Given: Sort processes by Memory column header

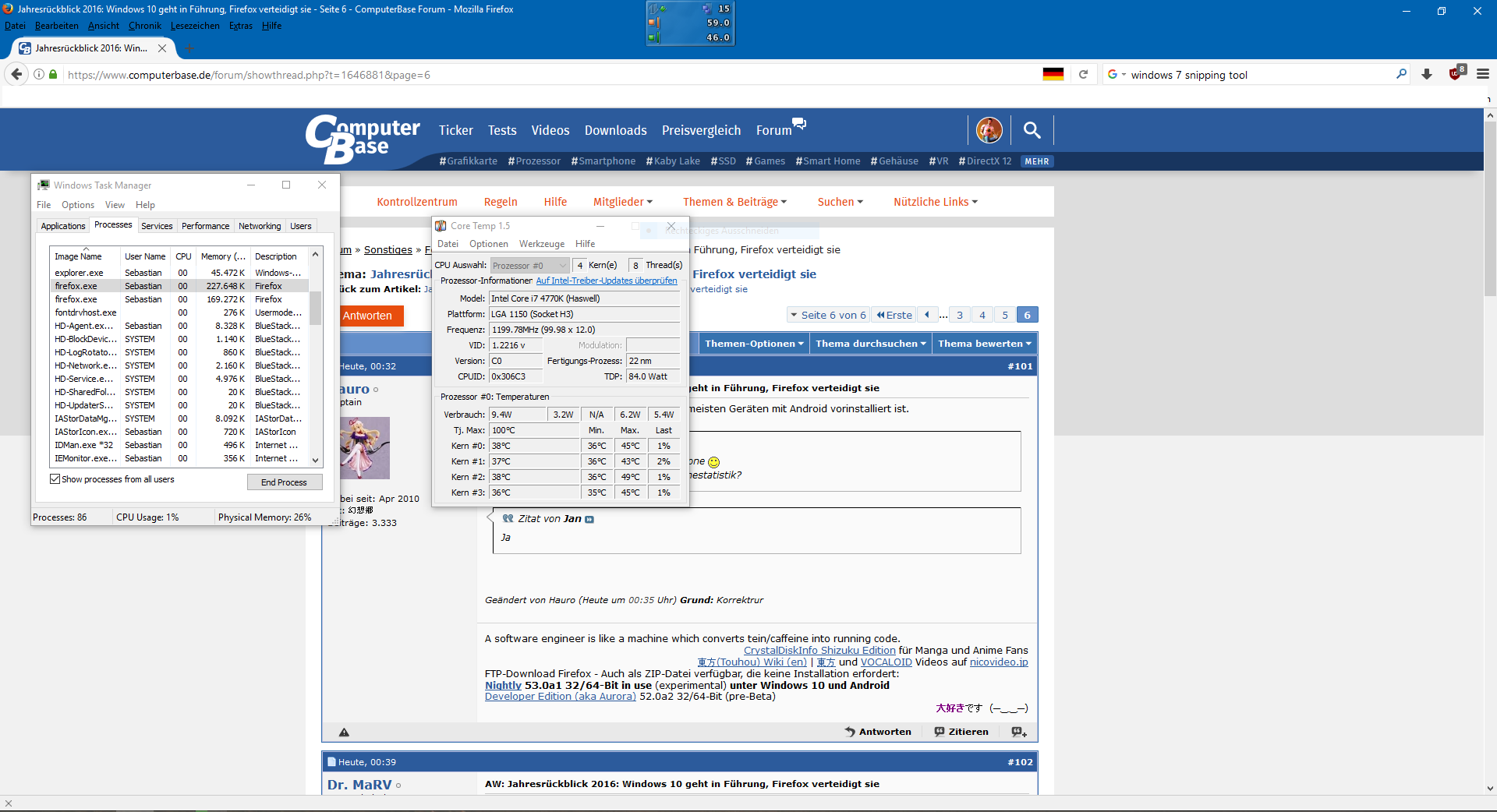Looking at the screenshot, I should [x=223, y=256].
